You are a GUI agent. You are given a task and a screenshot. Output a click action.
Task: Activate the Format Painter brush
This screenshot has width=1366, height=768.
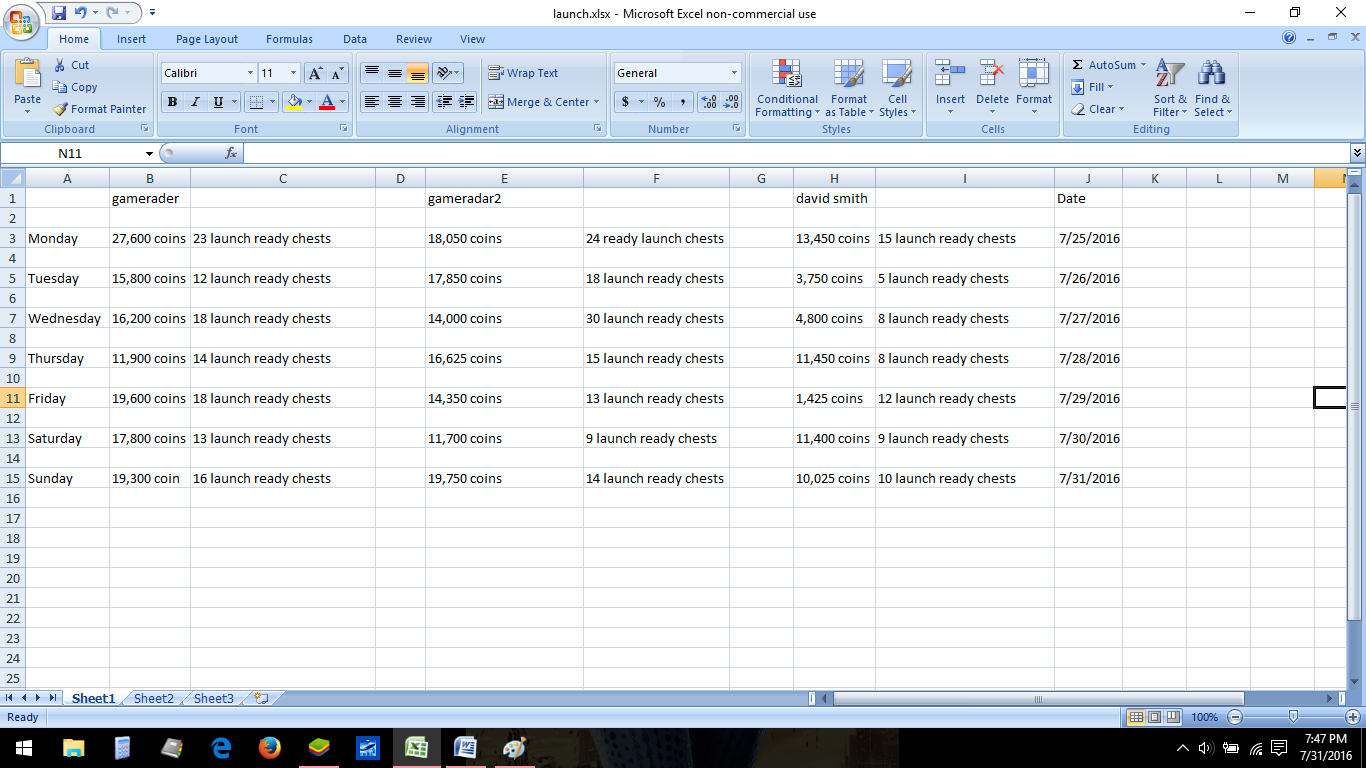click(100, 109)
